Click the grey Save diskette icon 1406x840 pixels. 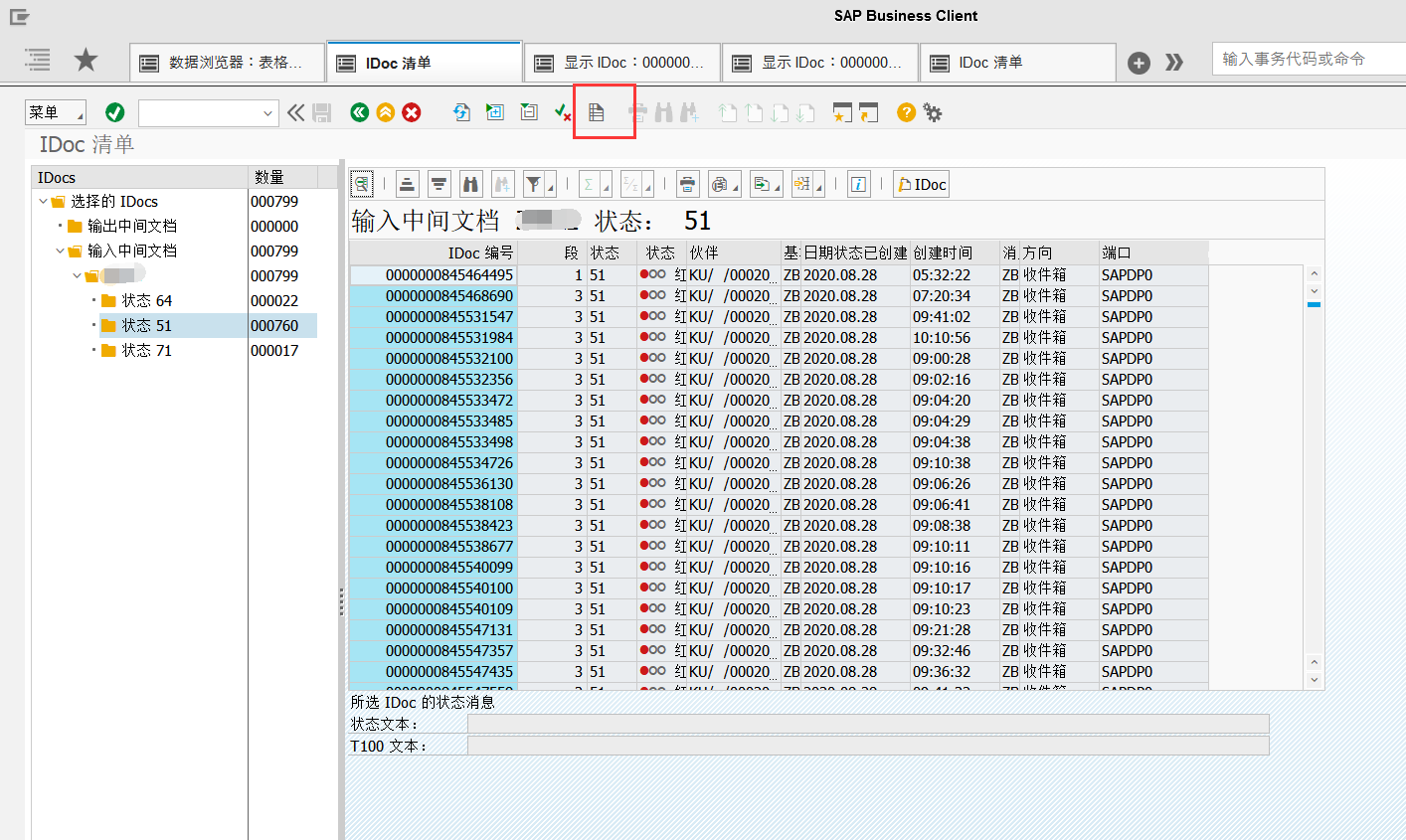[x=322, y=112]
